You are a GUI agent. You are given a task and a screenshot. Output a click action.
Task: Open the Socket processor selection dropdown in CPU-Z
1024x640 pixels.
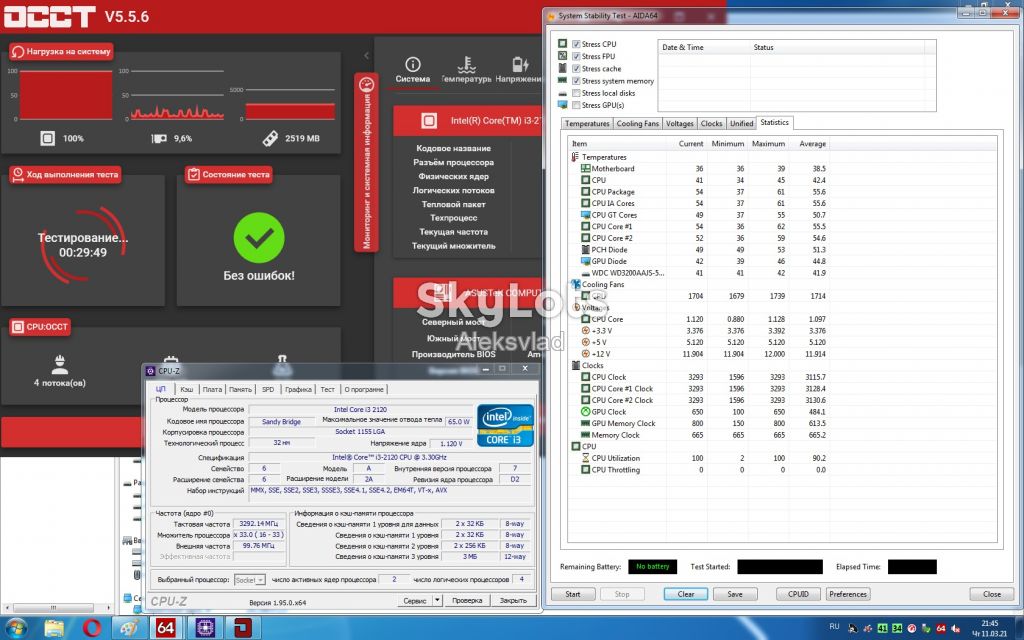click(249, 580)
